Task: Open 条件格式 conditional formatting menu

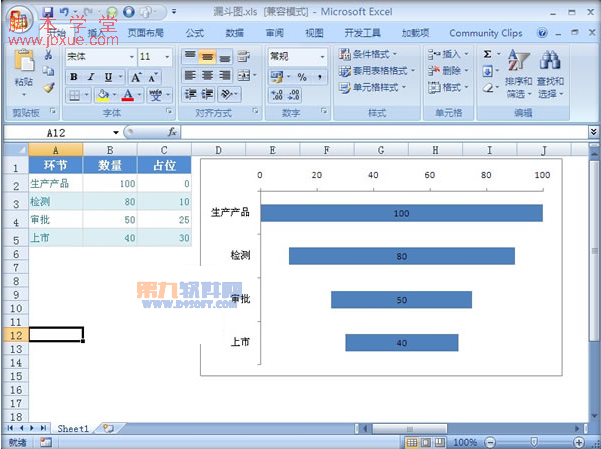Action: tap(368, 54)
